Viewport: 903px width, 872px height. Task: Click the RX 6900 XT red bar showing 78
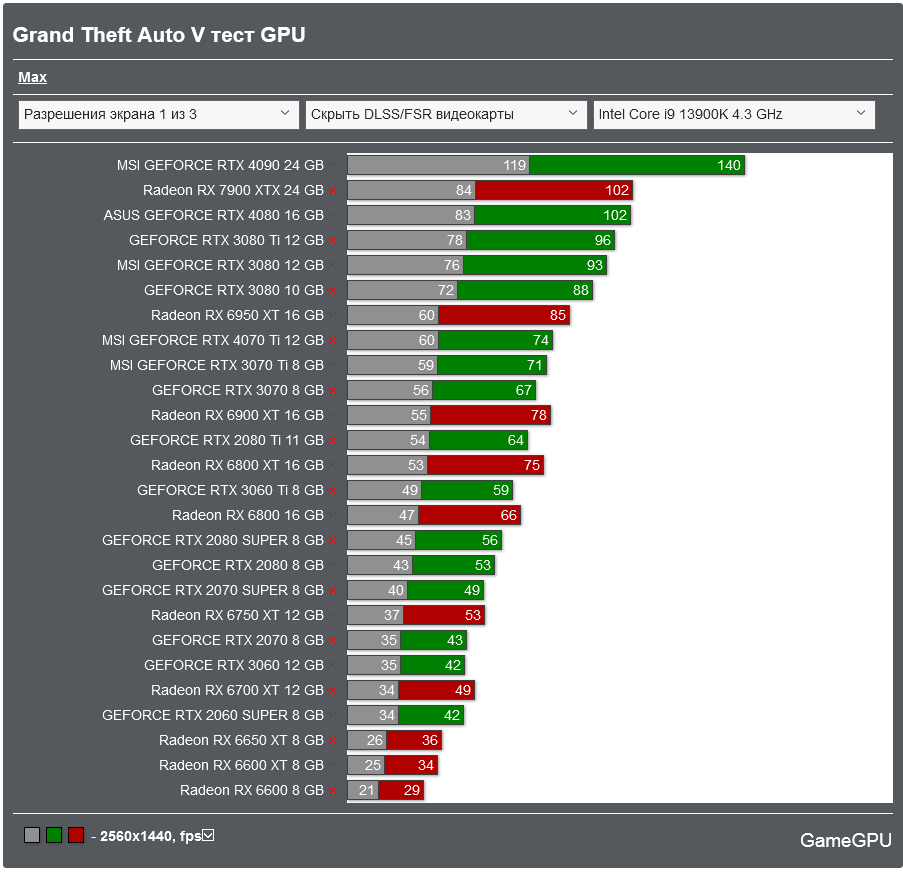[491, 415]
